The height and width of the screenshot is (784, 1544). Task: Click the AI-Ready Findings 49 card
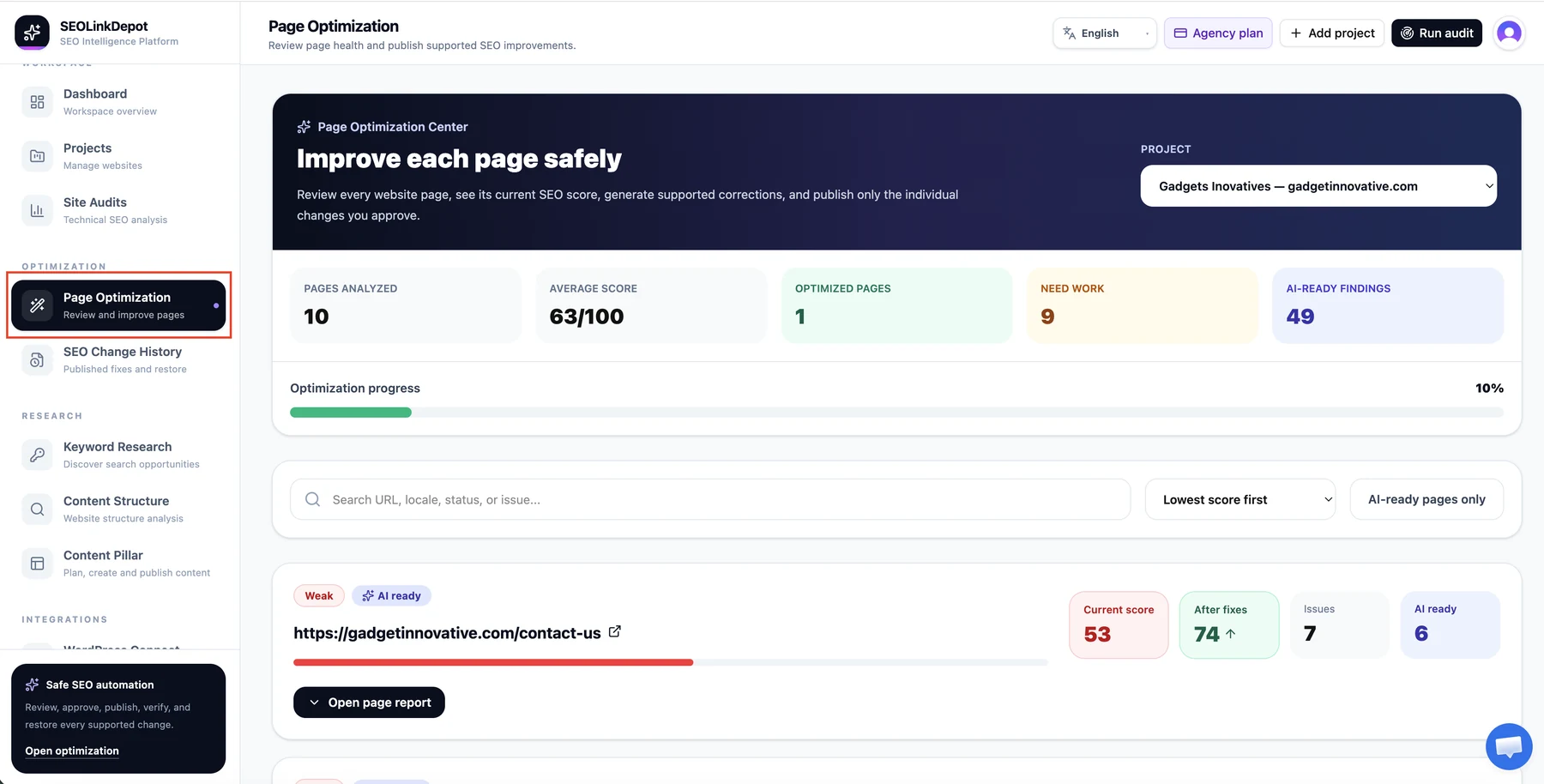[x=1388, y=305]
